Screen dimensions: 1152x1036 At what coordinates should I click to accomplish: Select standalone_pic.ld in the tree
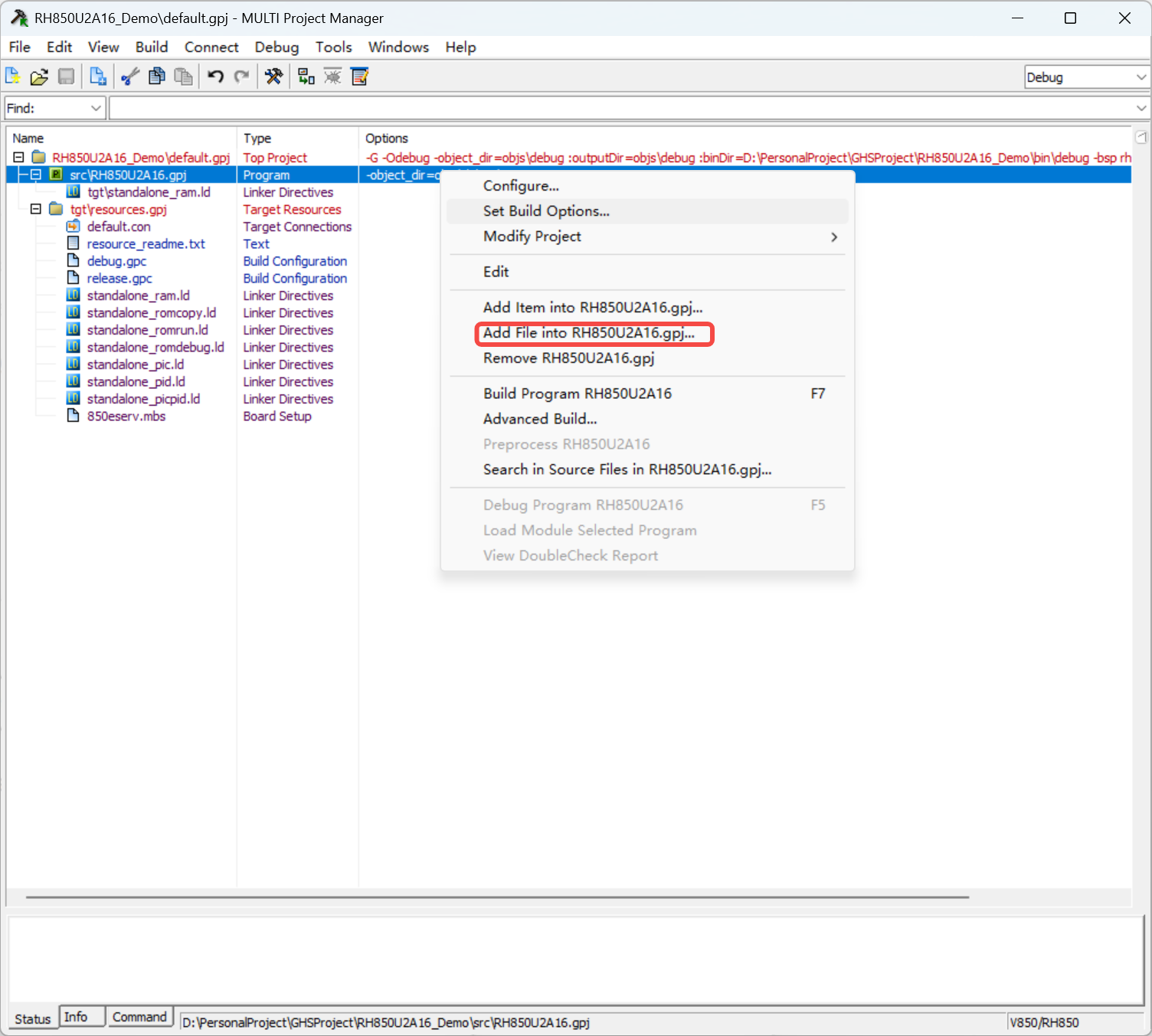point(136,364)
